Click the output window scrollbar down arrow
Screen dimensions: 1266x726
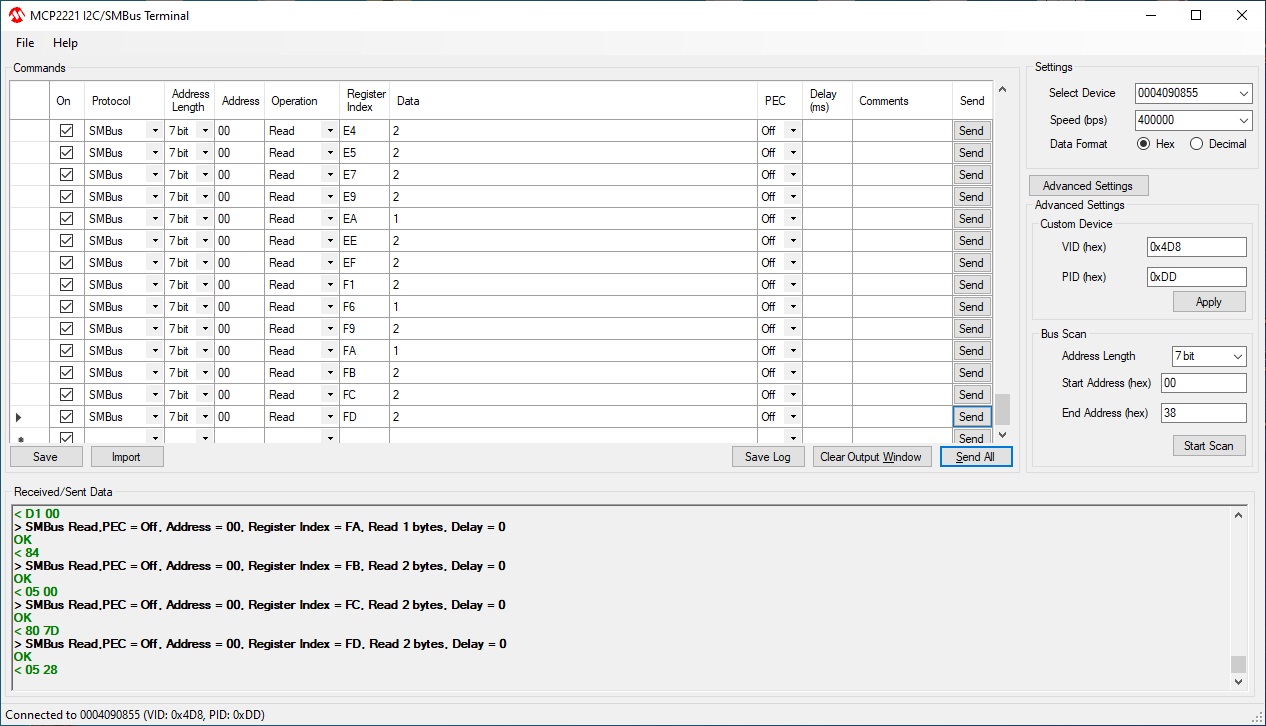coord(1239,682)
